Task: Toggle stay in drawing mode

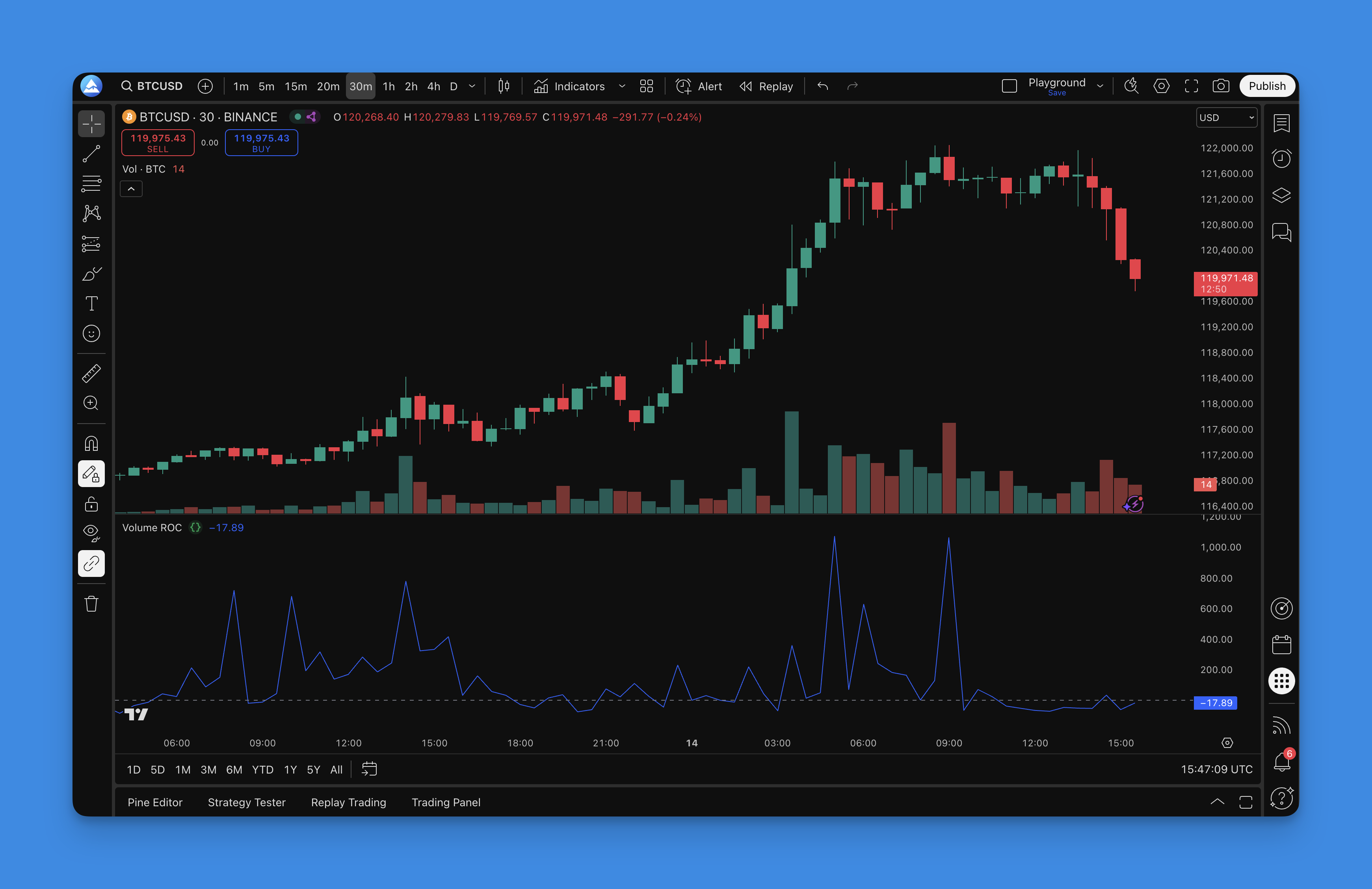Action: click(x=91, y=474)
